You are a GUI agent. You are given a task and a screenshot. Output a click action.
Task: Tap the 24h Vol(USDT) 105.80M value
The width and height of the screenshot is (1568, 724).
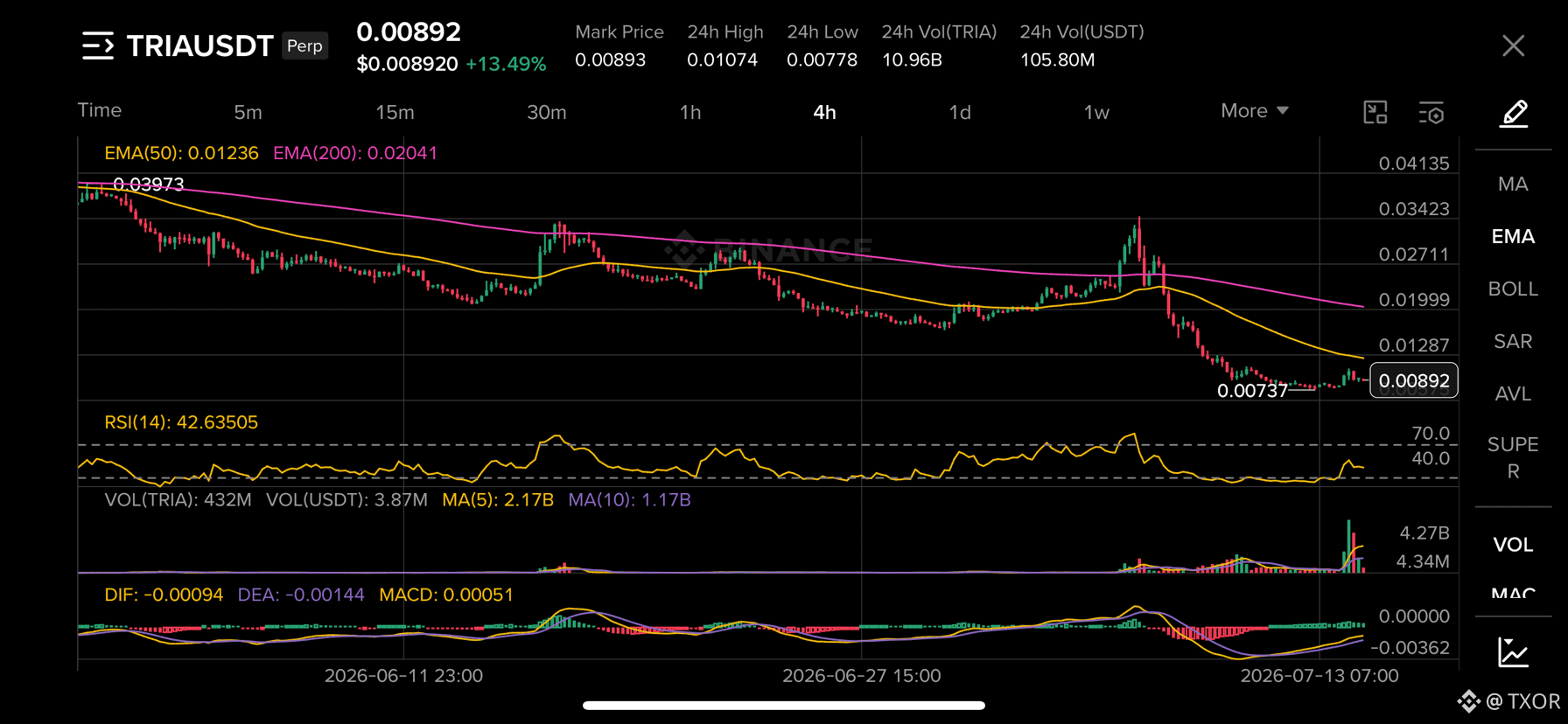coord(1057,60)
